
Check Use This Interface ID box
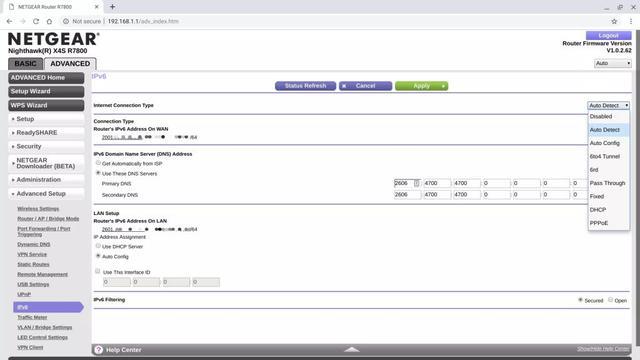coord(98,271)
